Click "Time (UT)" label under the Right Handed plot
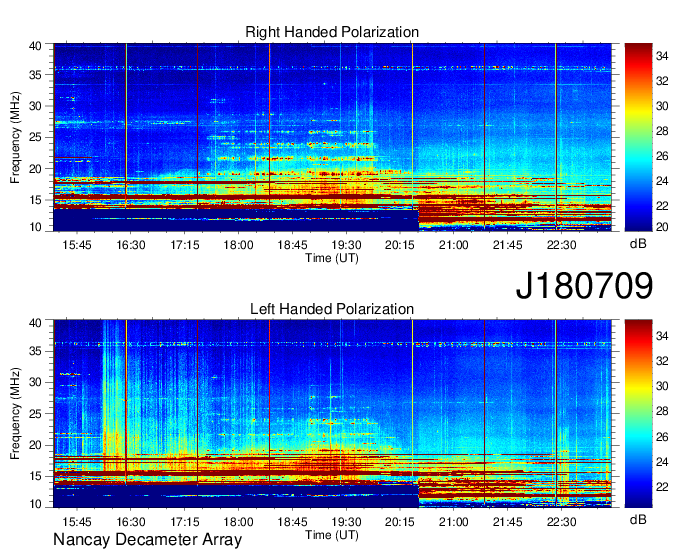Image resolution: width=680 pixels, height=552 pixels. click(x=332, y=258)
